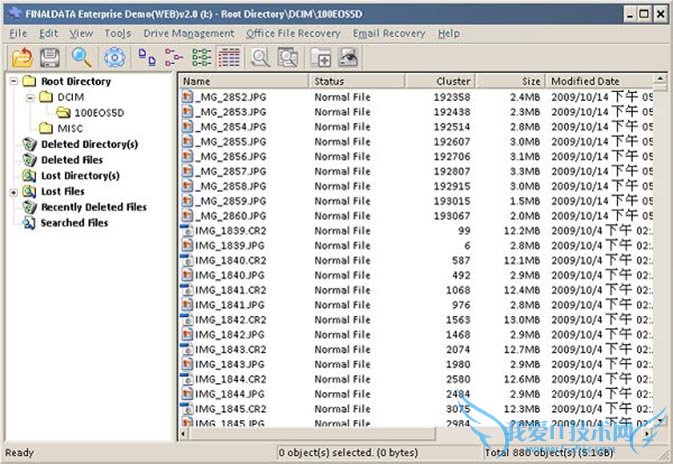Select file _MG_2855.JPG

tap(231, 142)
